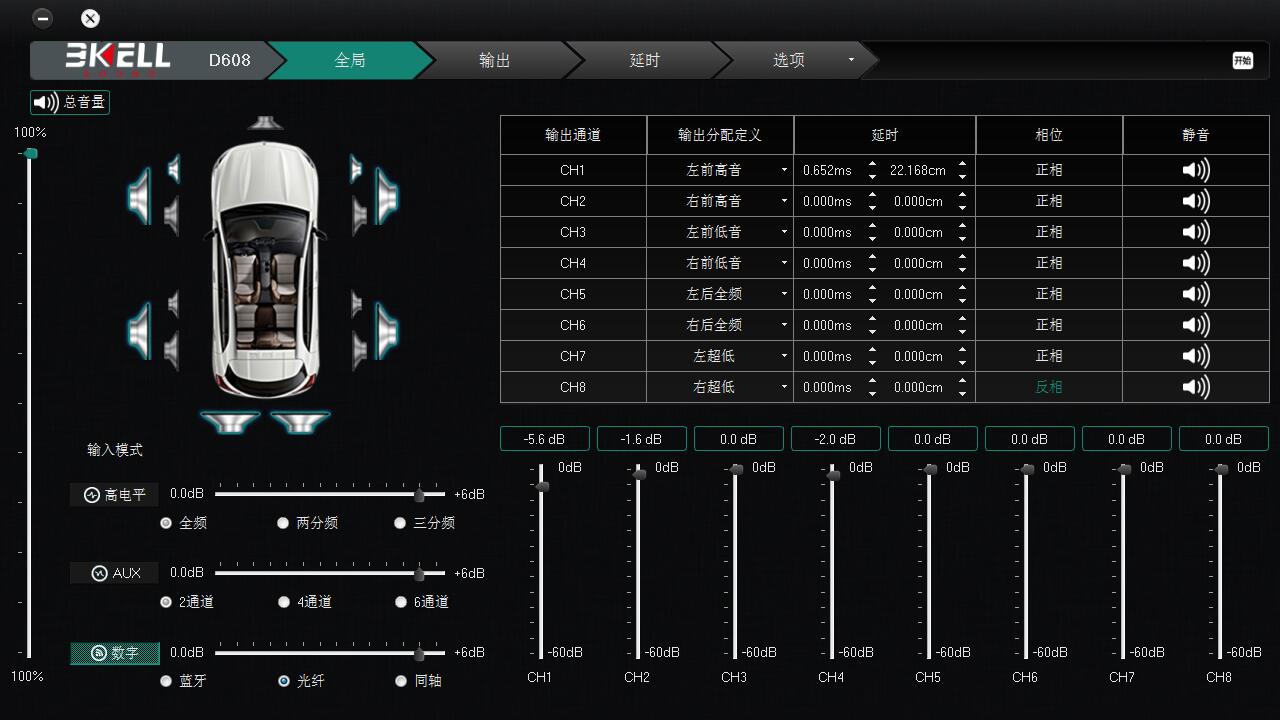Click the 3KELL logo

[118, 58]
